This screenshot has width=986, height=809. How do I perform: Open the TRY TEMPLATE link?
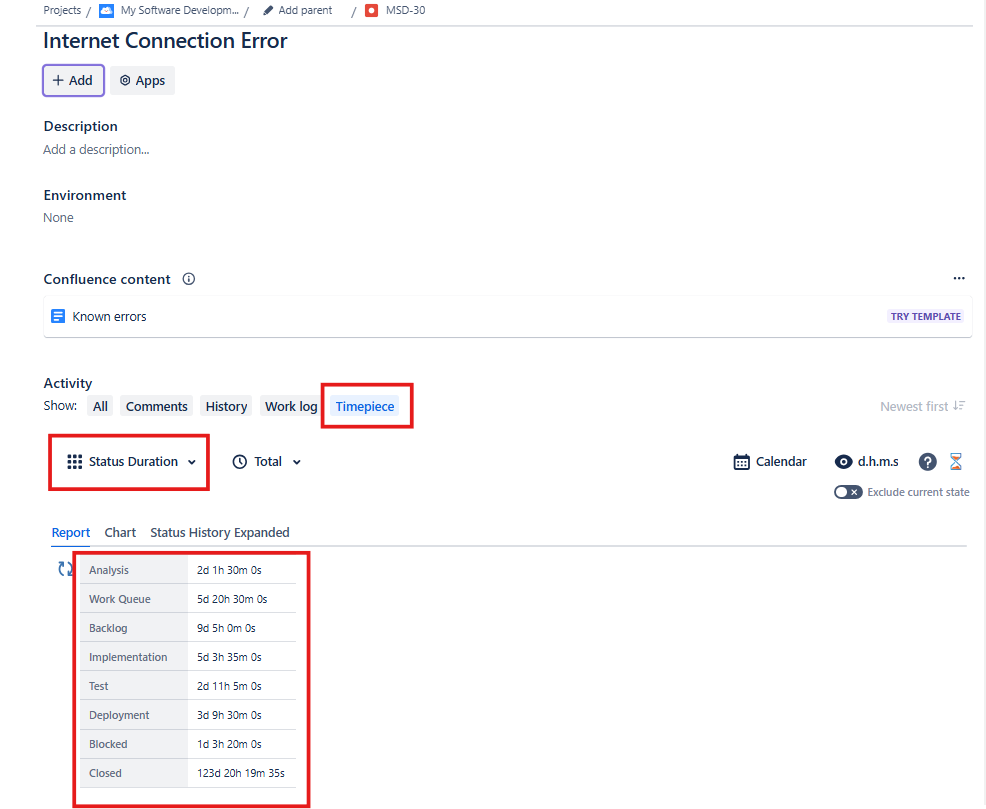coord(925,316)
